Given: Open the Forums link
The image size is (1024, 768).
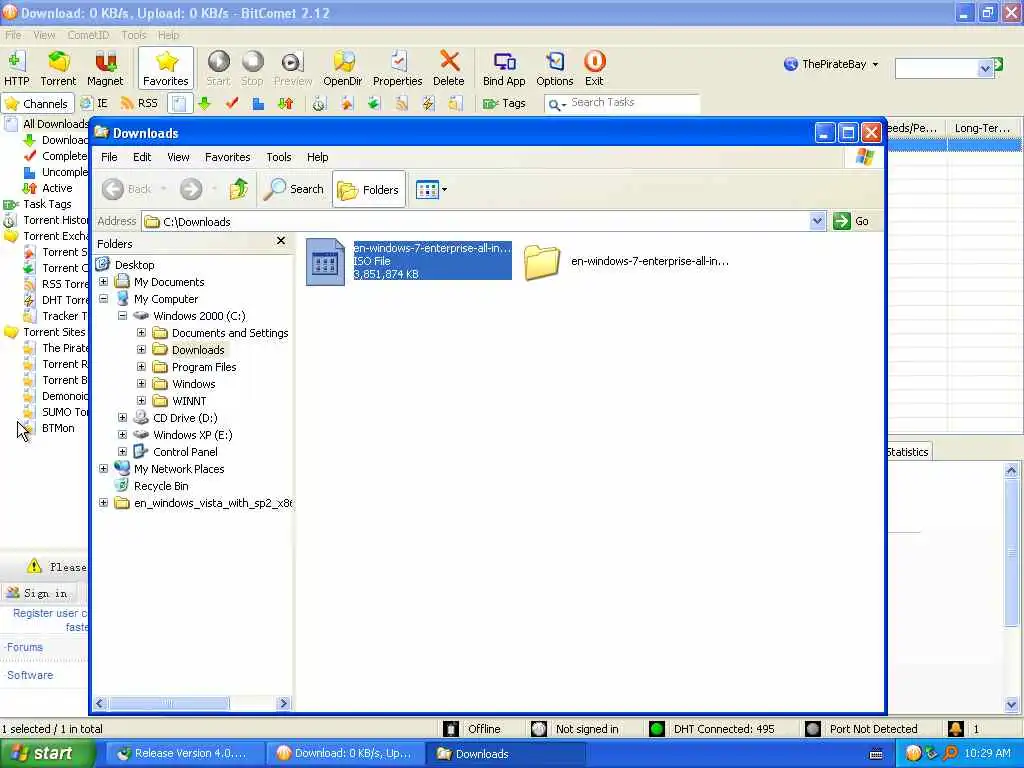Looking at the screenshot, I should (25, 647).
